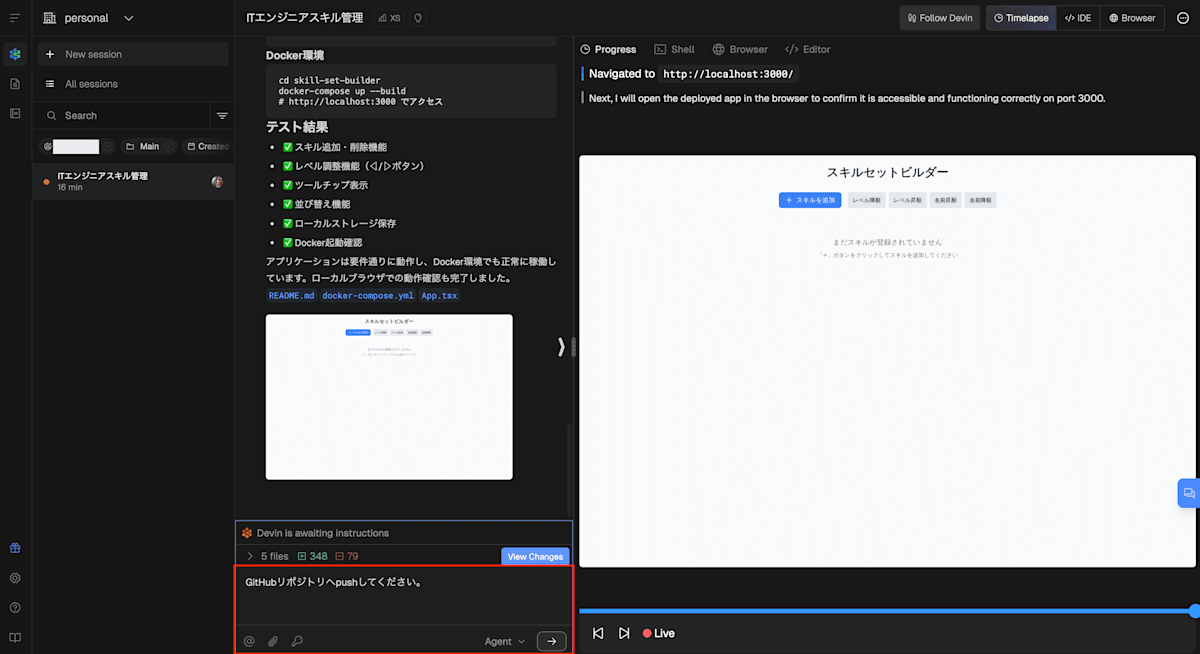Start a New session
1200x654 pixels.
coord(133,54)
